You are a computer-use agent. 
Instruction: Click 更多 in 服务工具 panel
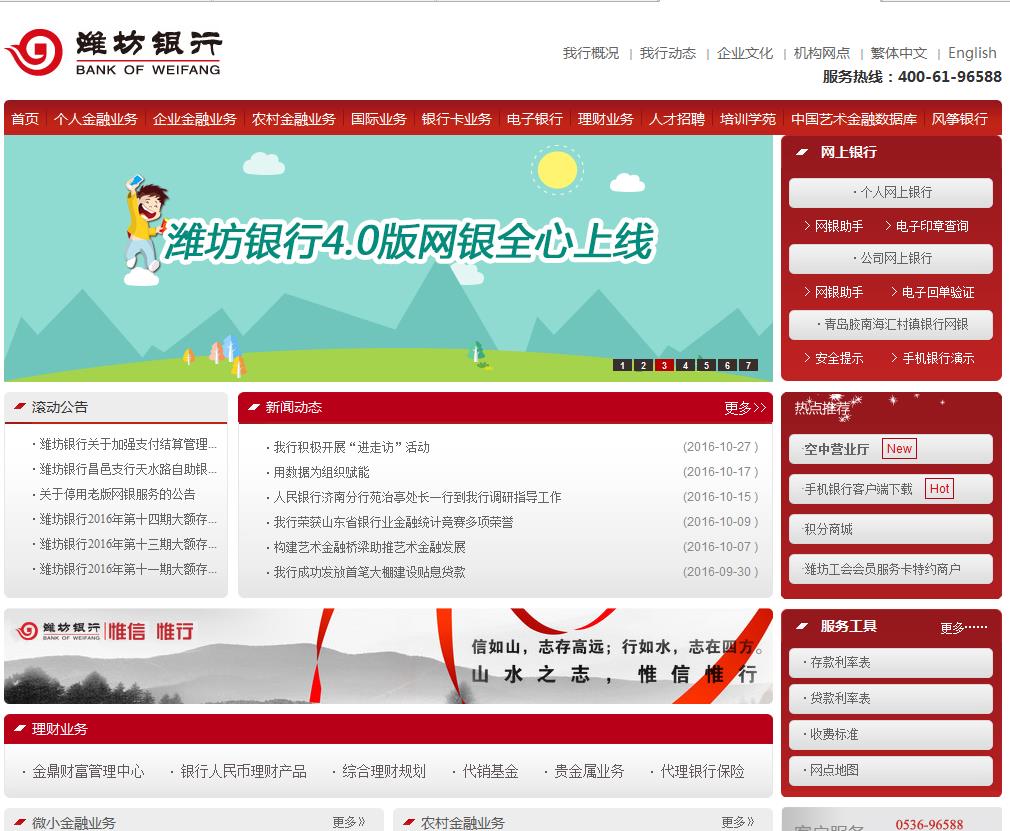pos(964,627)
